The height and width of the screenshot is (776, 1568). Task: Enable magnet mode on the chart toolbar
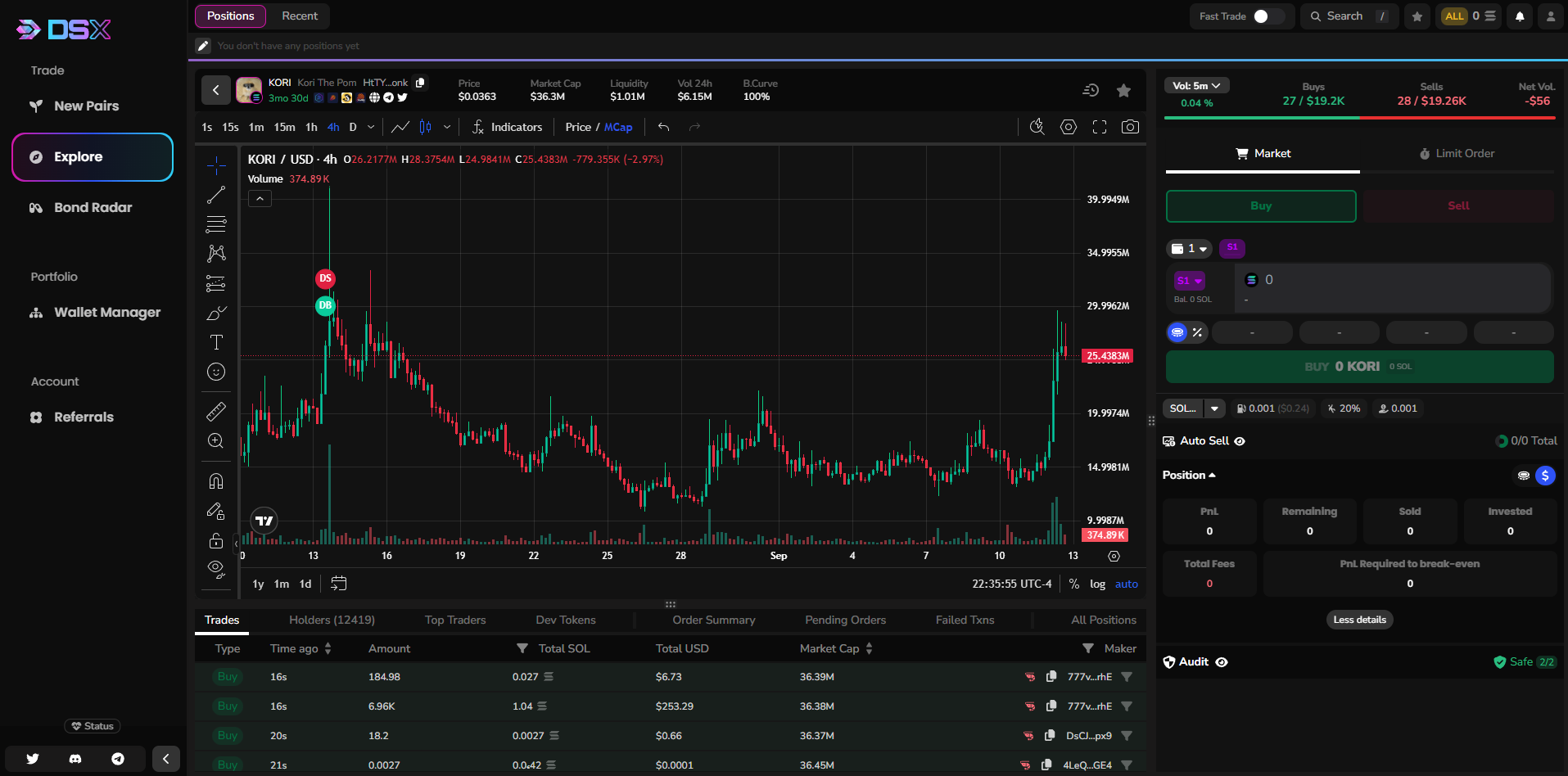215,480
